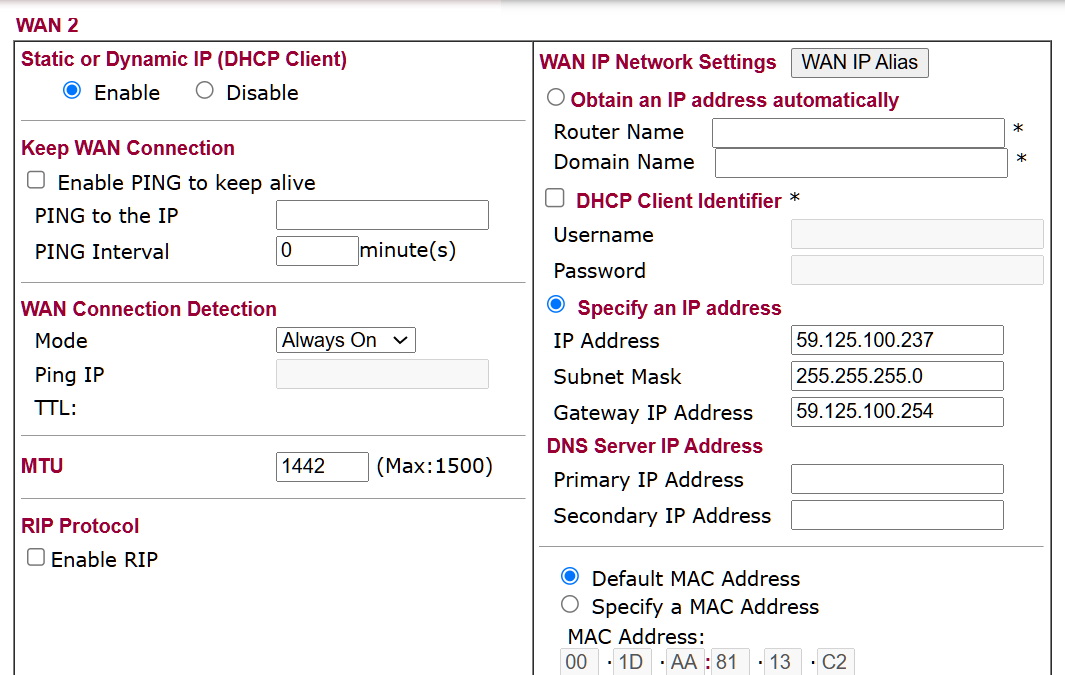Viewport: 1065px width, 675px height.
Task: Click the Domain Name input field
Action: click(x=860, y=162)
